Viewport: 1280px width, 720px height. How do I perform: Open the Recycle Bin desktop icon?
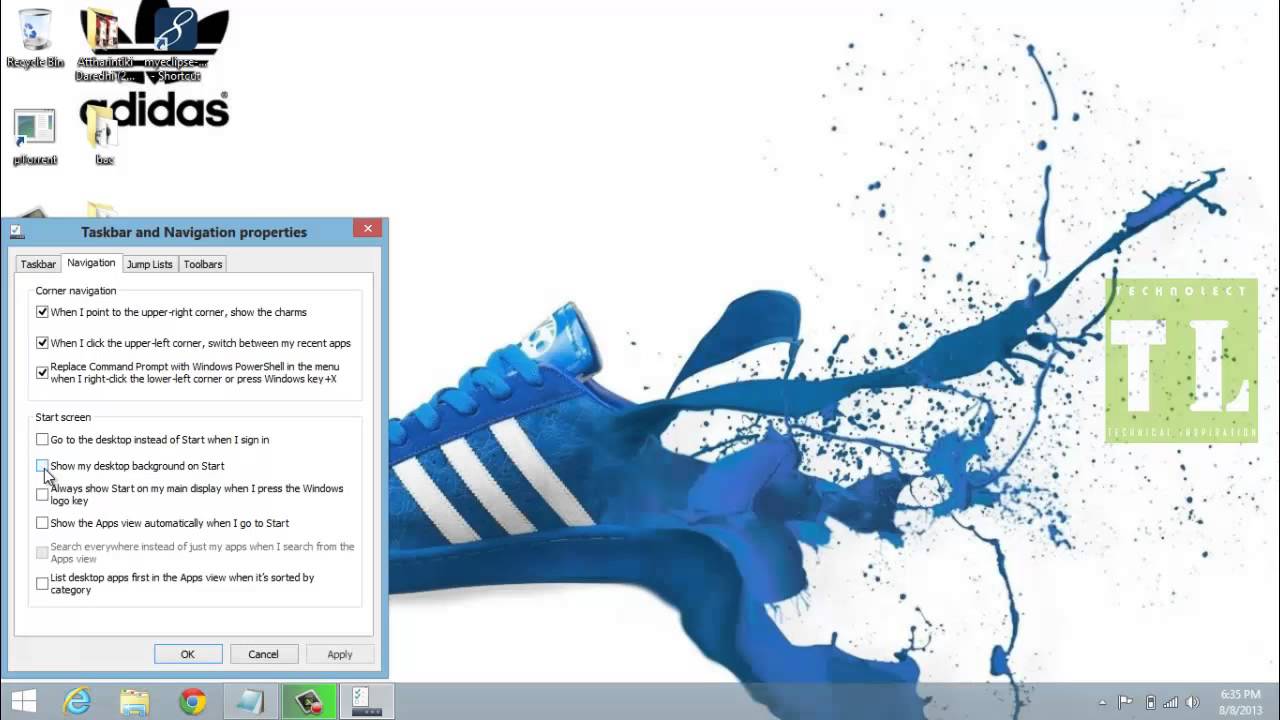35,38
